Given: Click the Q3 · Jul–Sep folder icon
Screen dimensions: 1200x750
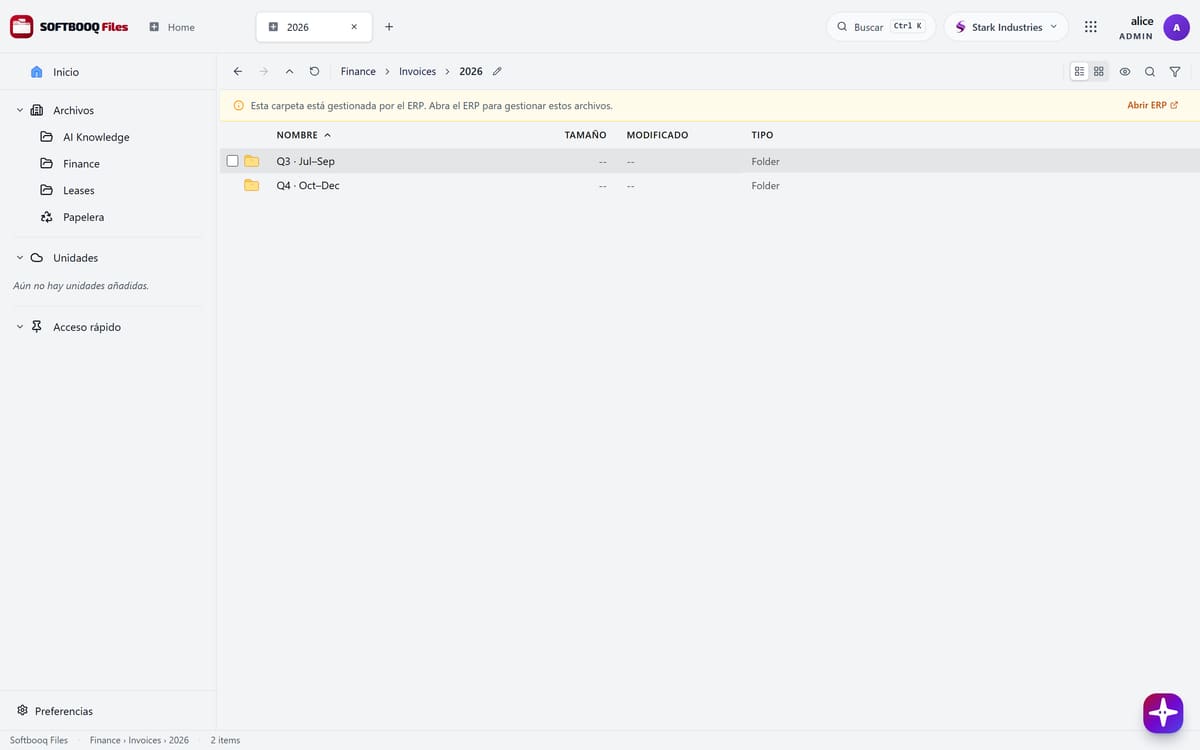Looking at the screenshot, I should (x=252, y=161).
